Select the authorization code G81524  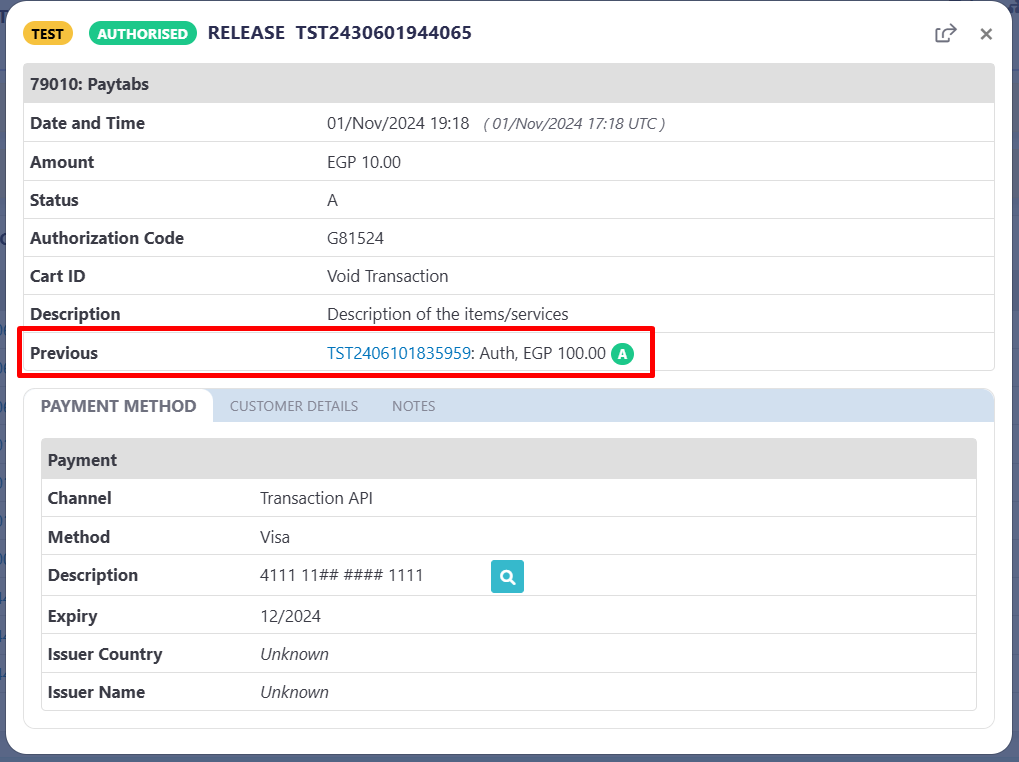355,238
